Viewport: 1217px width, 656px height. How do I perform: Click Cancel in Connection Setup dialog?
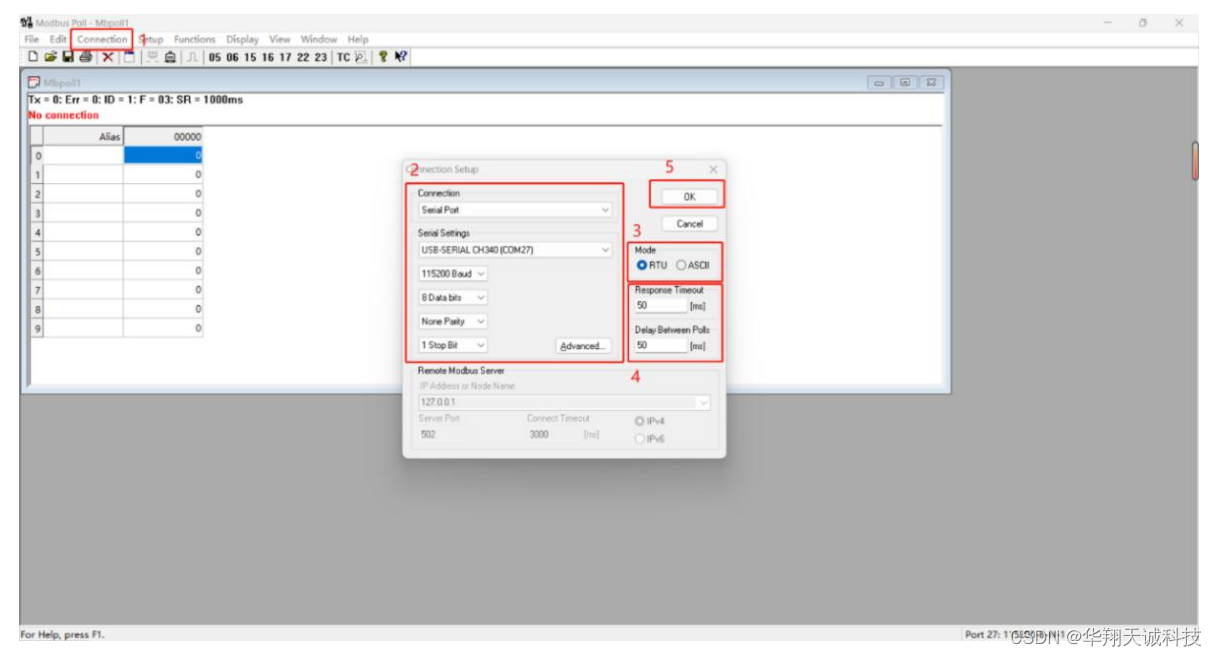pyautogui.click(x=689, y=224)
